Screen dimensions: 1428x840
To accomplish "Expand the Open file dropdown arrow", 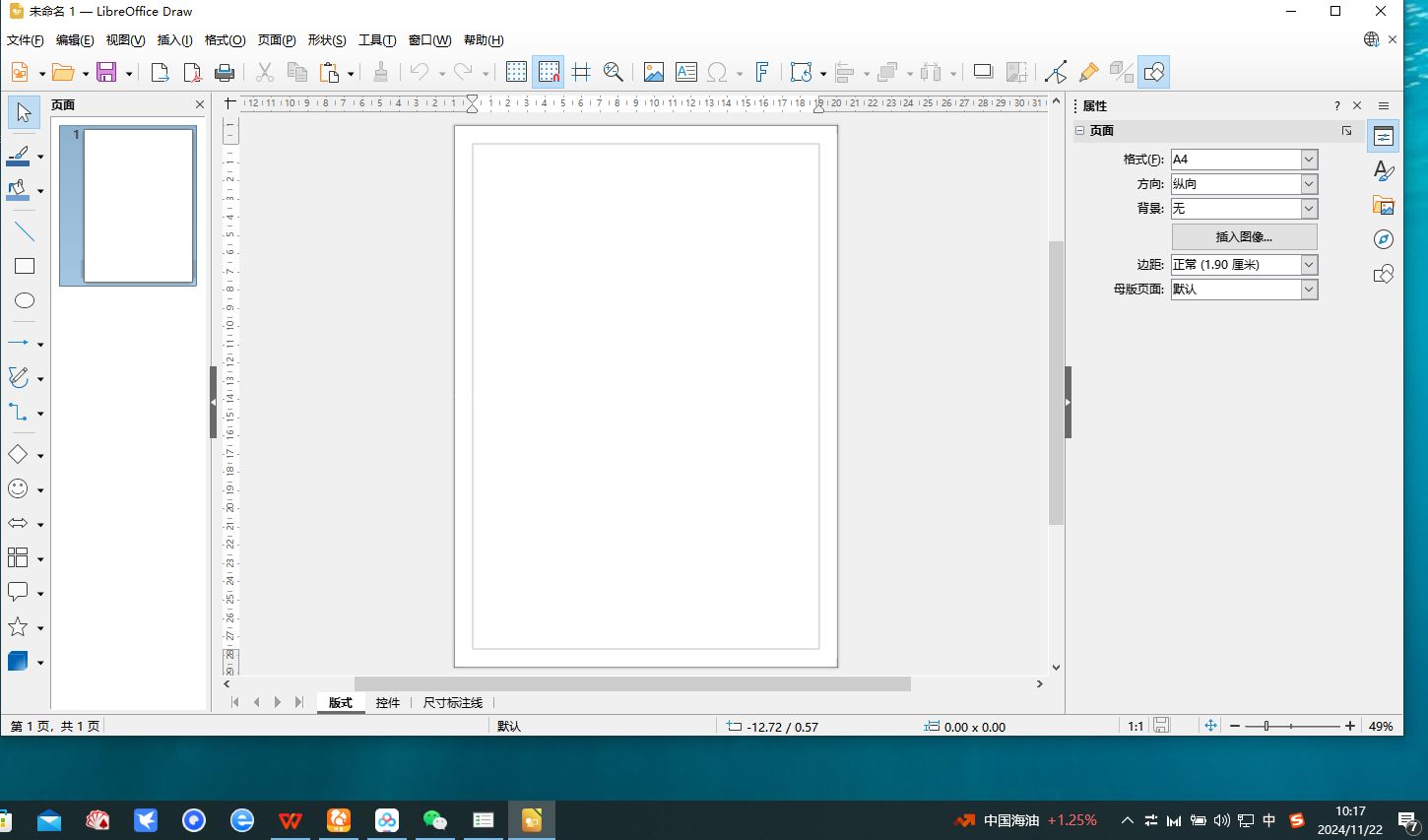I will coord(86,73).
